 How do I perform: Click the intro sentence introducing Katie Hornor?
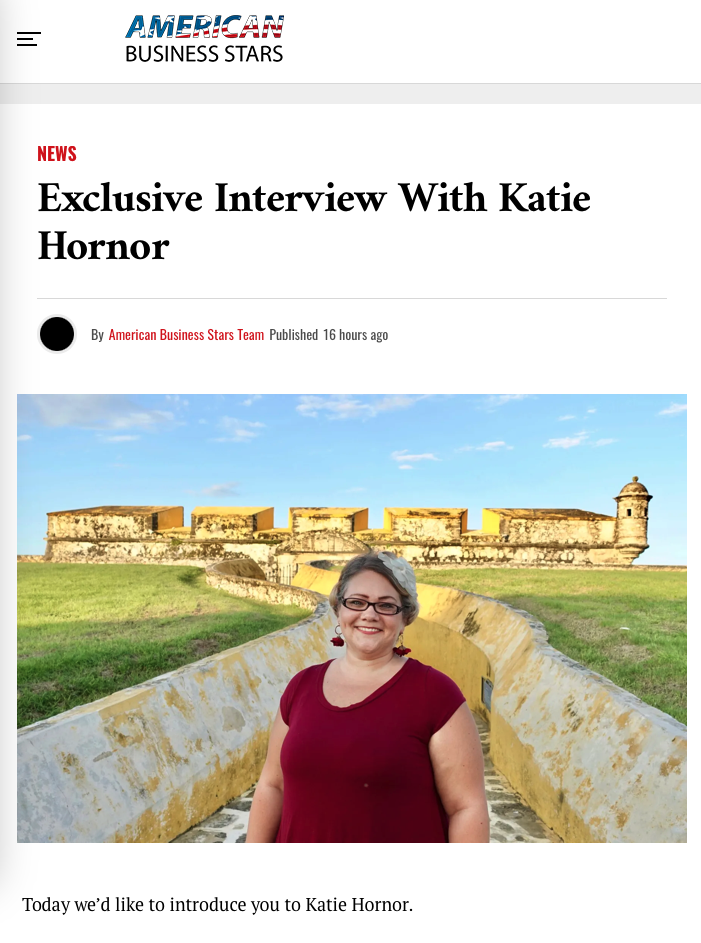[218, 905]
